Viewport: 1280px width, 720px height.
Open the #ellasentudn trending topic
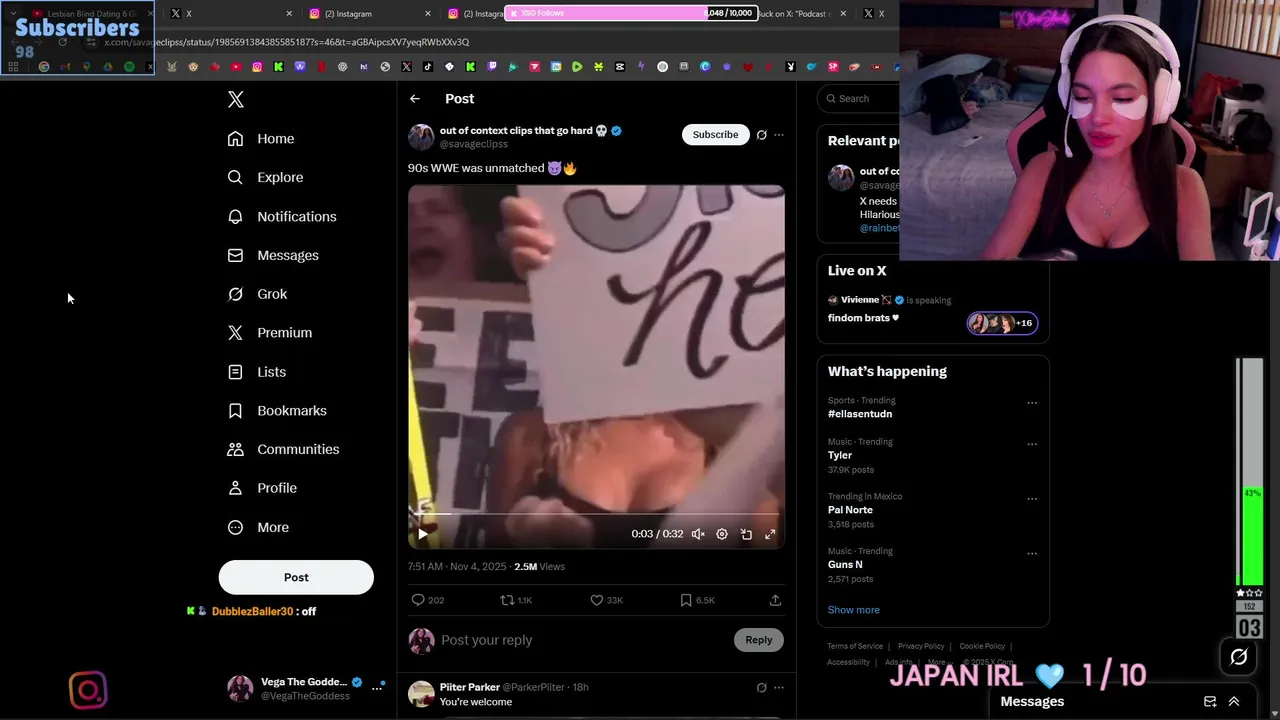(860, 414)
